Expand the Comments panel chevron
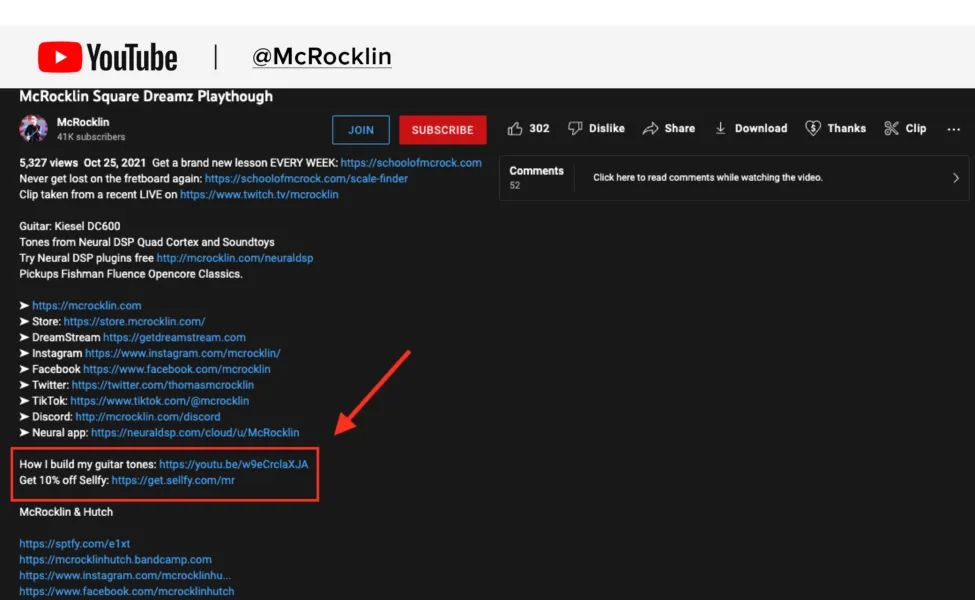This screenshot has width=975, height=600. [956, 178]
